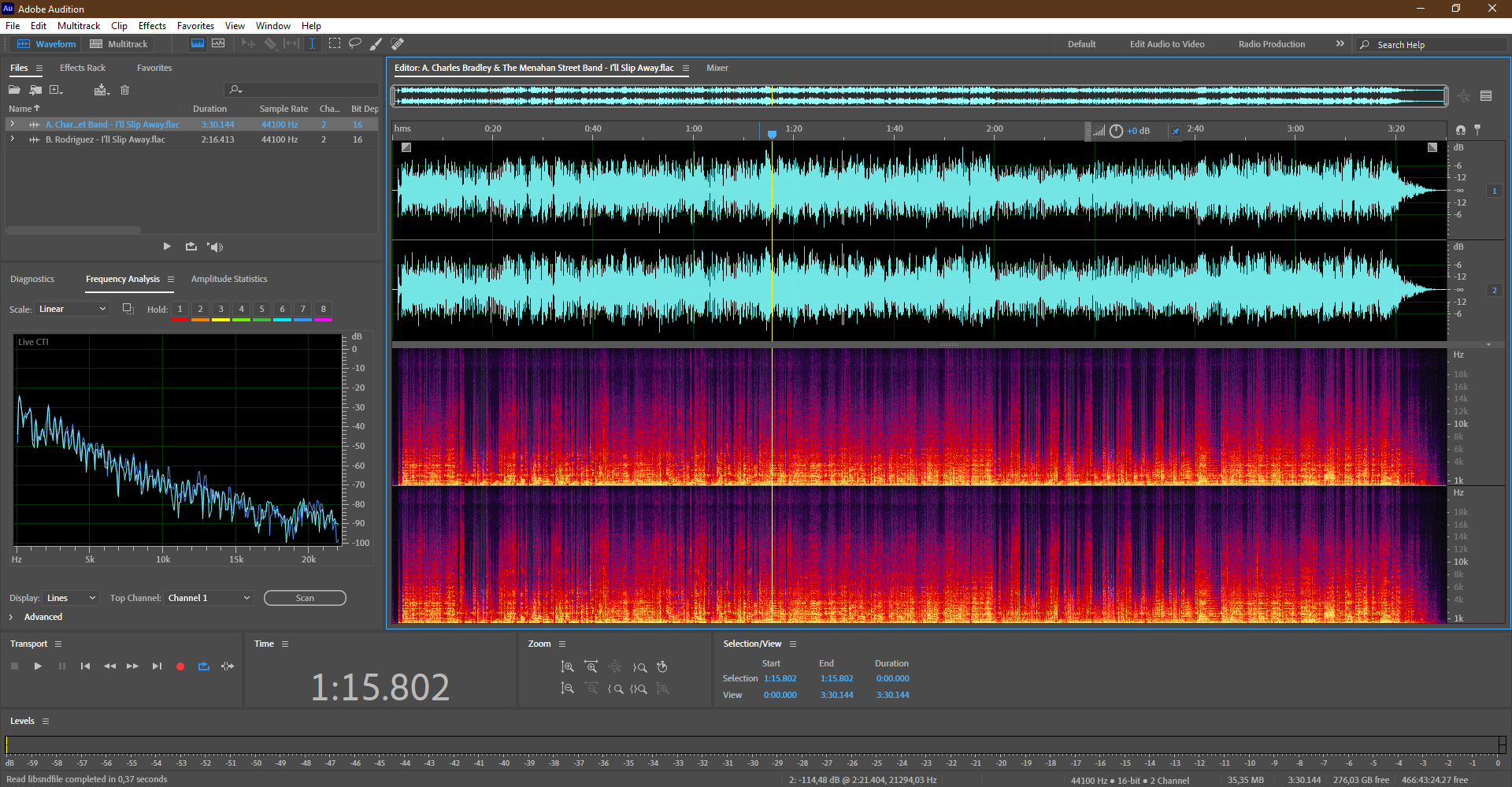1512x787 pixels.
Task: Adjust volume knob in HUD
Action: point(1116,131)
